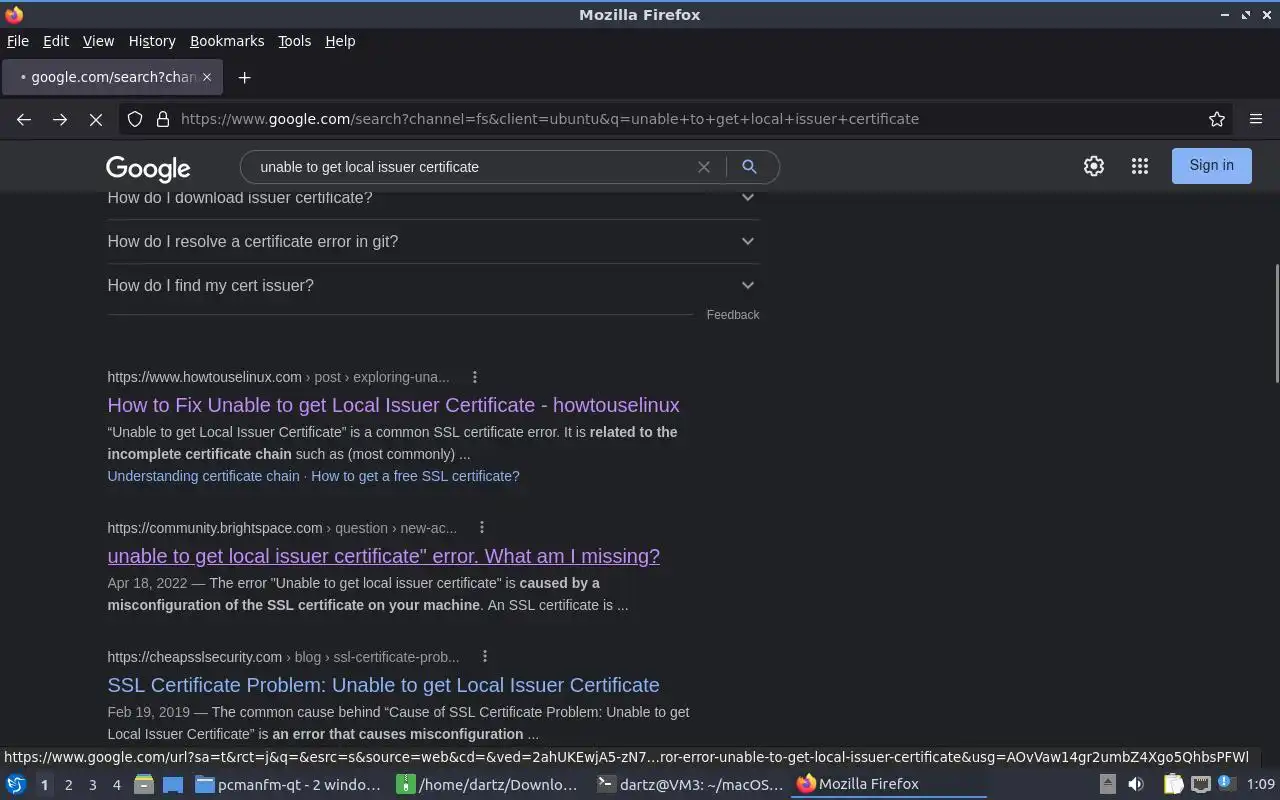Expand "How do I resolve a certificate error in git?"
The height and width of the screenshot is (800, 1280).
click(432, 241)
